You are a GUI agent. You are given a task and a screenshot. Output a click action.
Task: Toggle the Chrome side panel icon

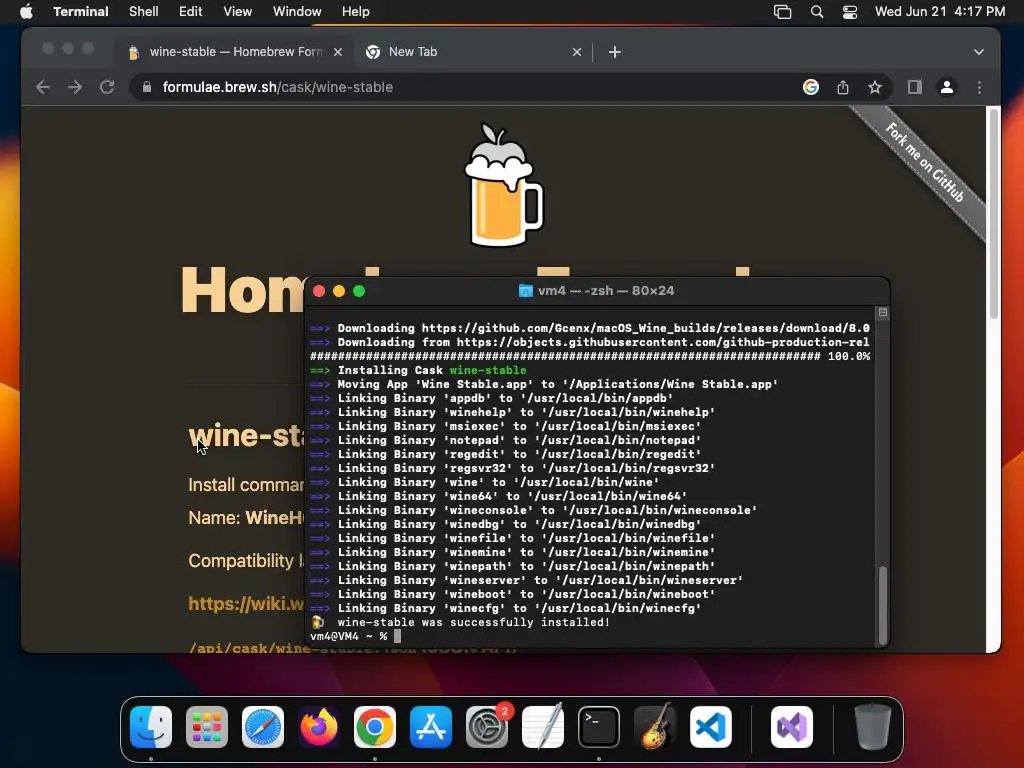coord(914,87)
